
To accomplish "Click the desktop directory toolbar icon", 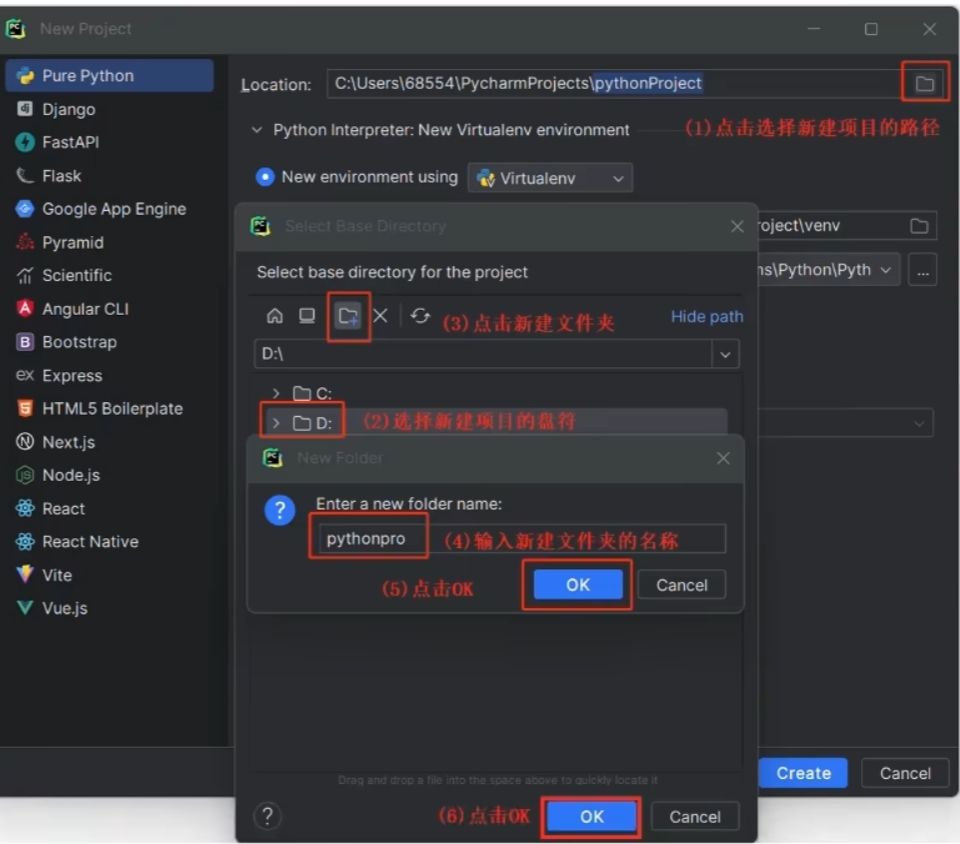I will 307,316.
